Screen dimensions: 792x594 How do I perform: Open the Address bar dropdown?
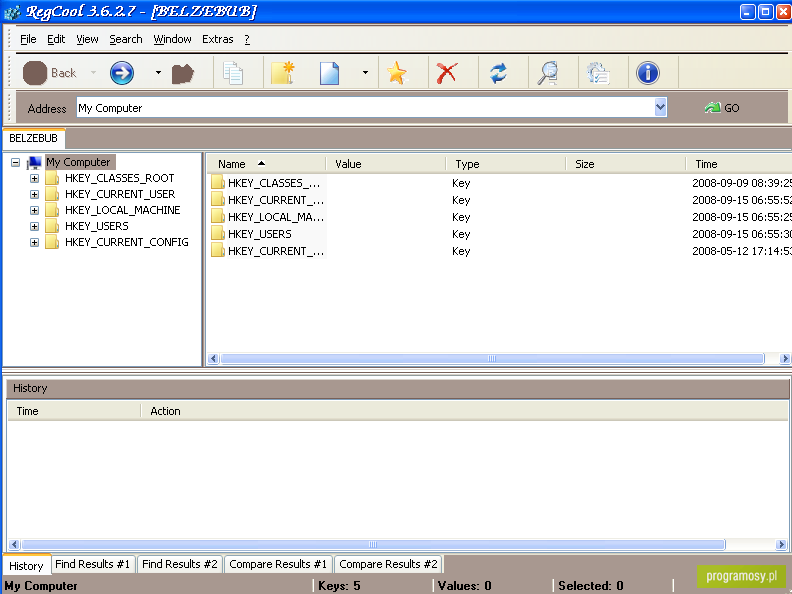(x=660, y=108)
